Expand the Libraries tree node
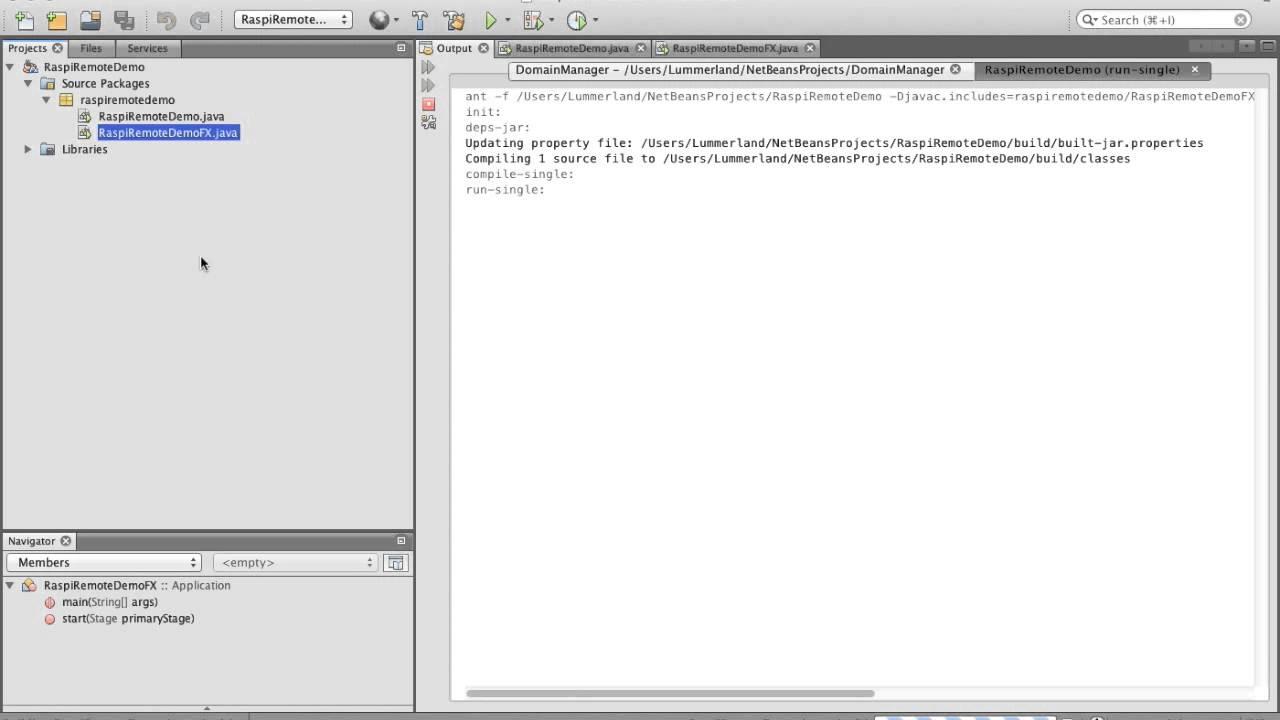The width and height of the screenshot is (1280, 720). [28, 149]
